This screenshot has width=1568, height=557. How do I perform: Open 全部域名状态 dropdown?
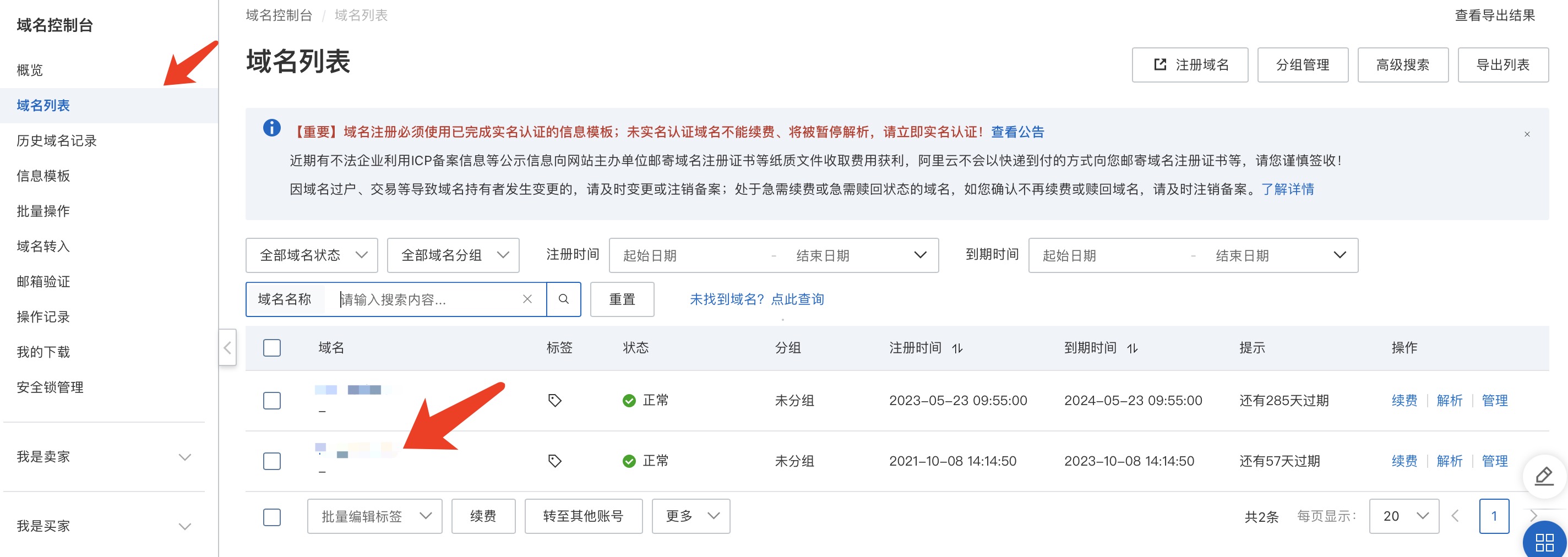point(312,255)
